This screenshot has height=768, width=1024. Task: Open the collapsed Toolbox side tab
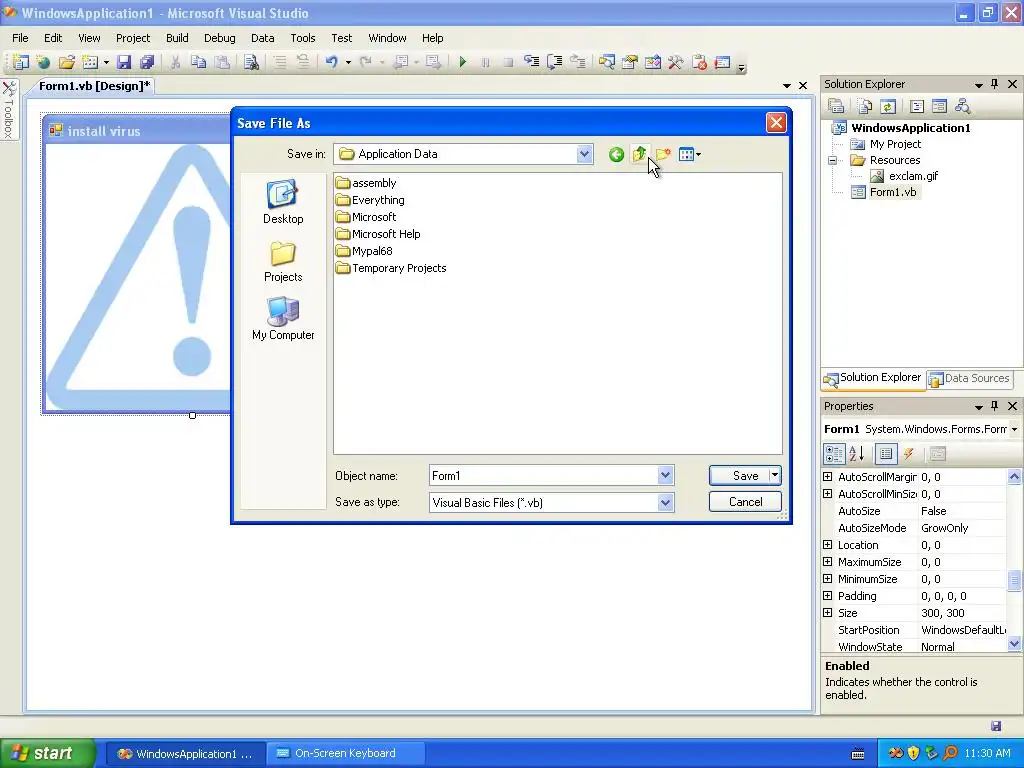pyautogui.click(x=9, y=109)
